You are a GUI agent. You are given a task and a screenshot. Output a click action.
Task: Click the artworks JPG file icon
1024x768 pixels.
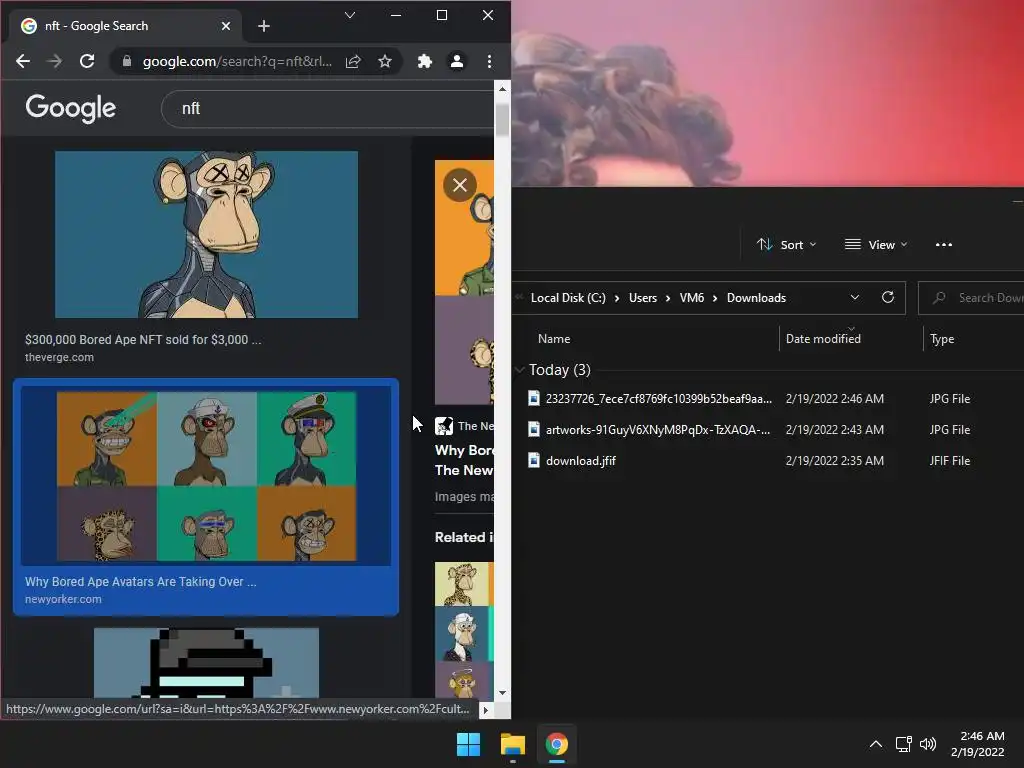534,429
